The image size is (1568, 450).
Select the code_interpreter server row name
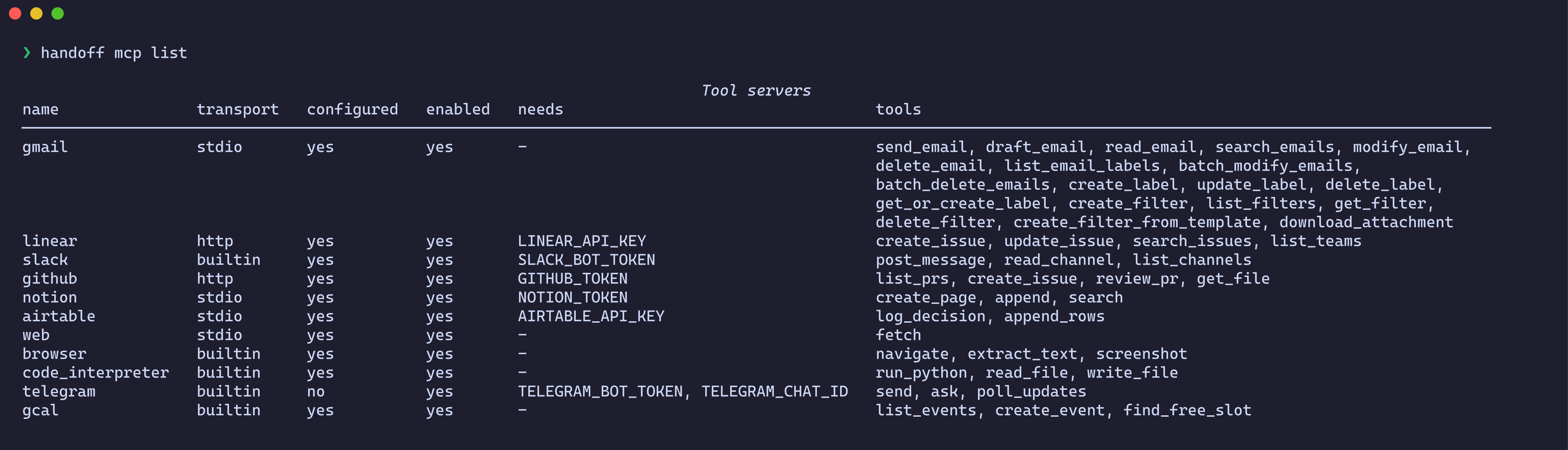coord(96,373)
